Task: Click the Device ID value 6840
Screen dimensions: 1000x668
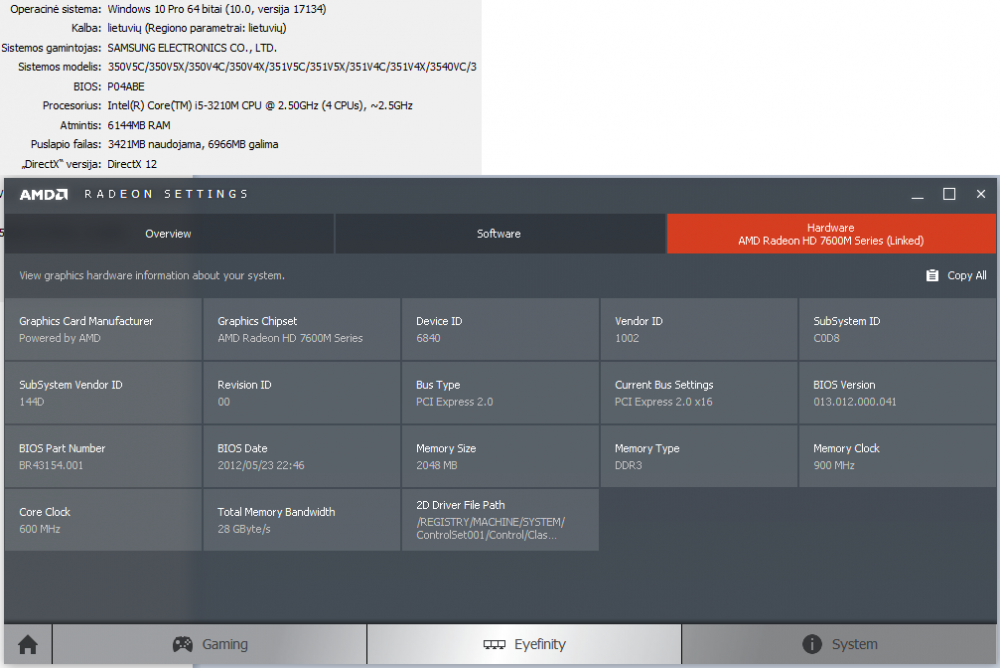Action: click(x=429, y=338)
